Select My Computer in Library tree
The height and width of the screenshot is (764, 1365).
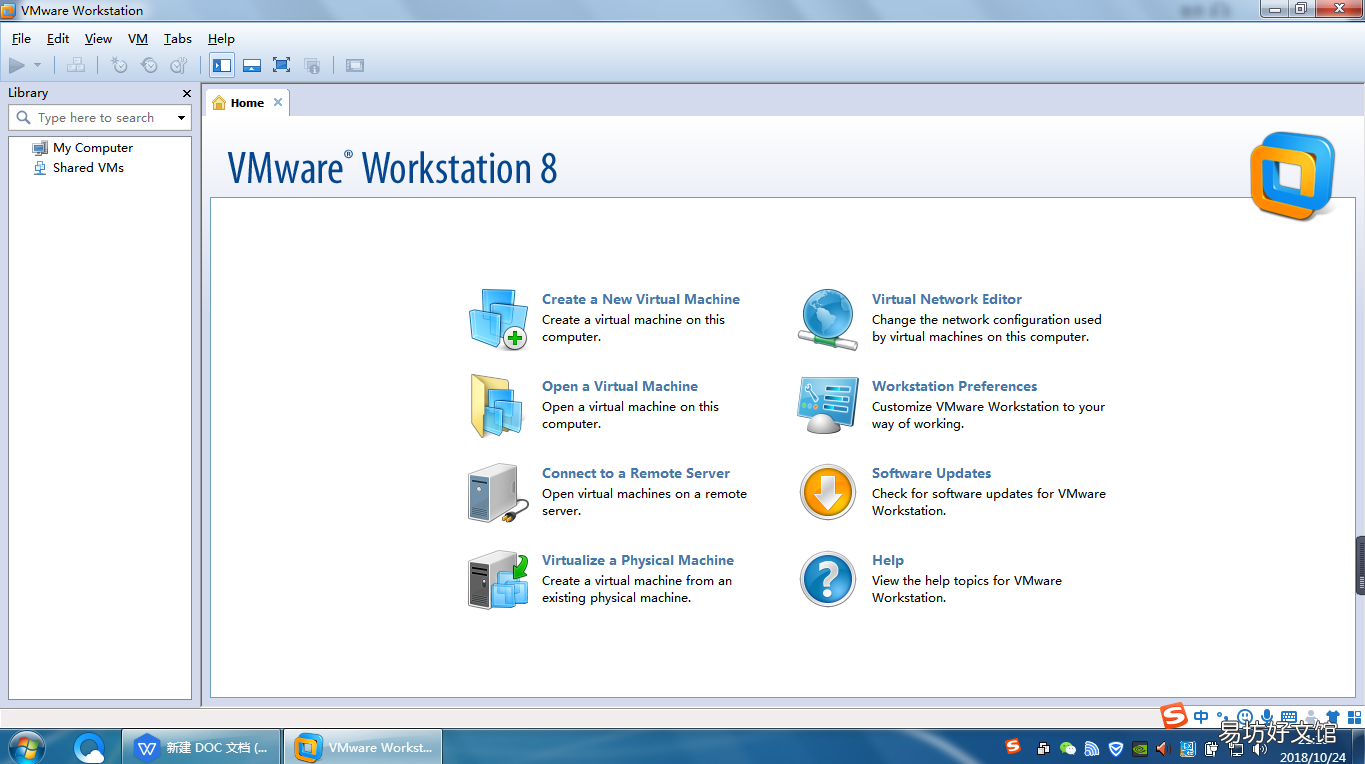82,148
